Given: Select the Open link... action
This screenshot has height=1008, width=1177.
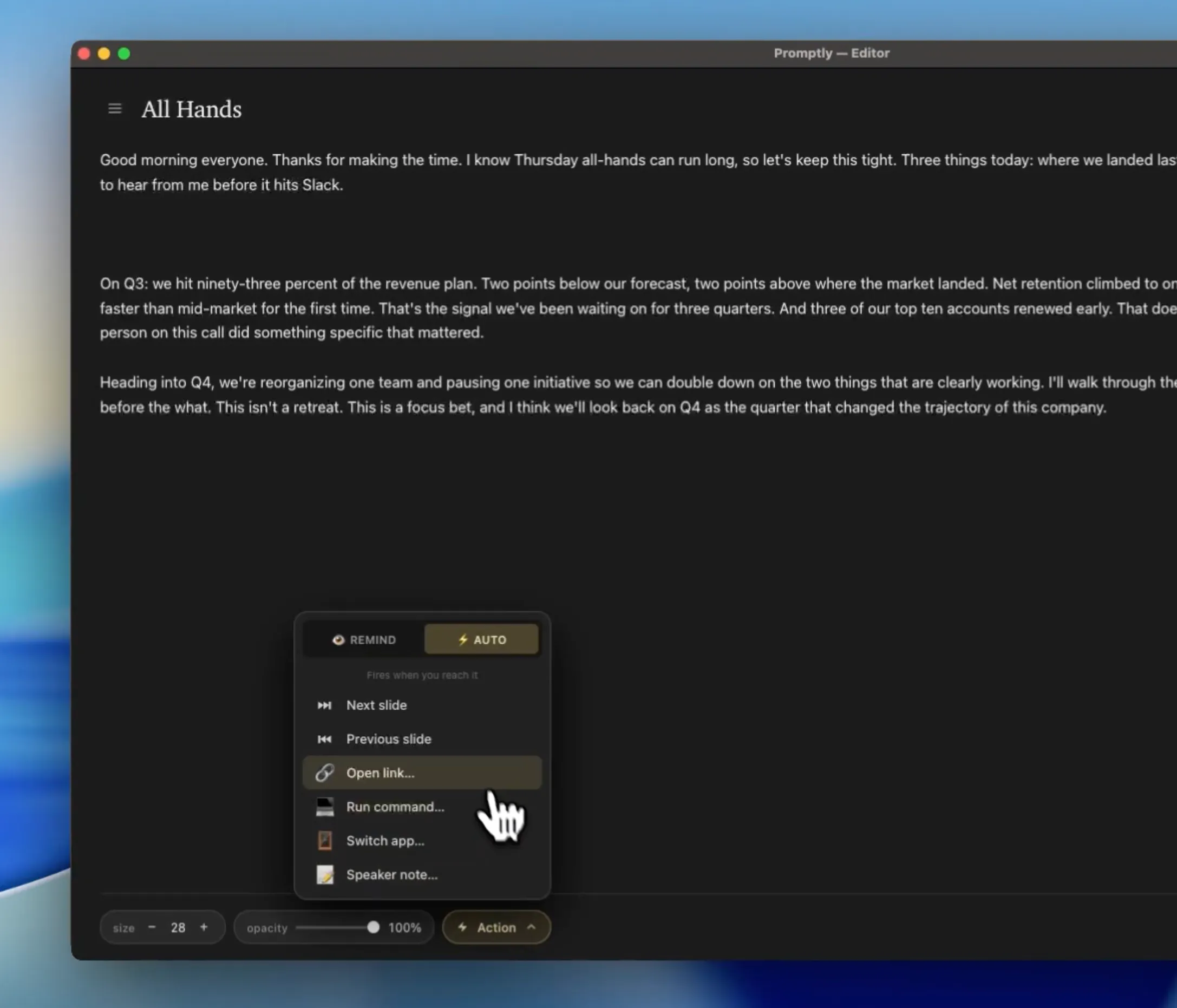Looking at the screenshot, I should (422, 773).
